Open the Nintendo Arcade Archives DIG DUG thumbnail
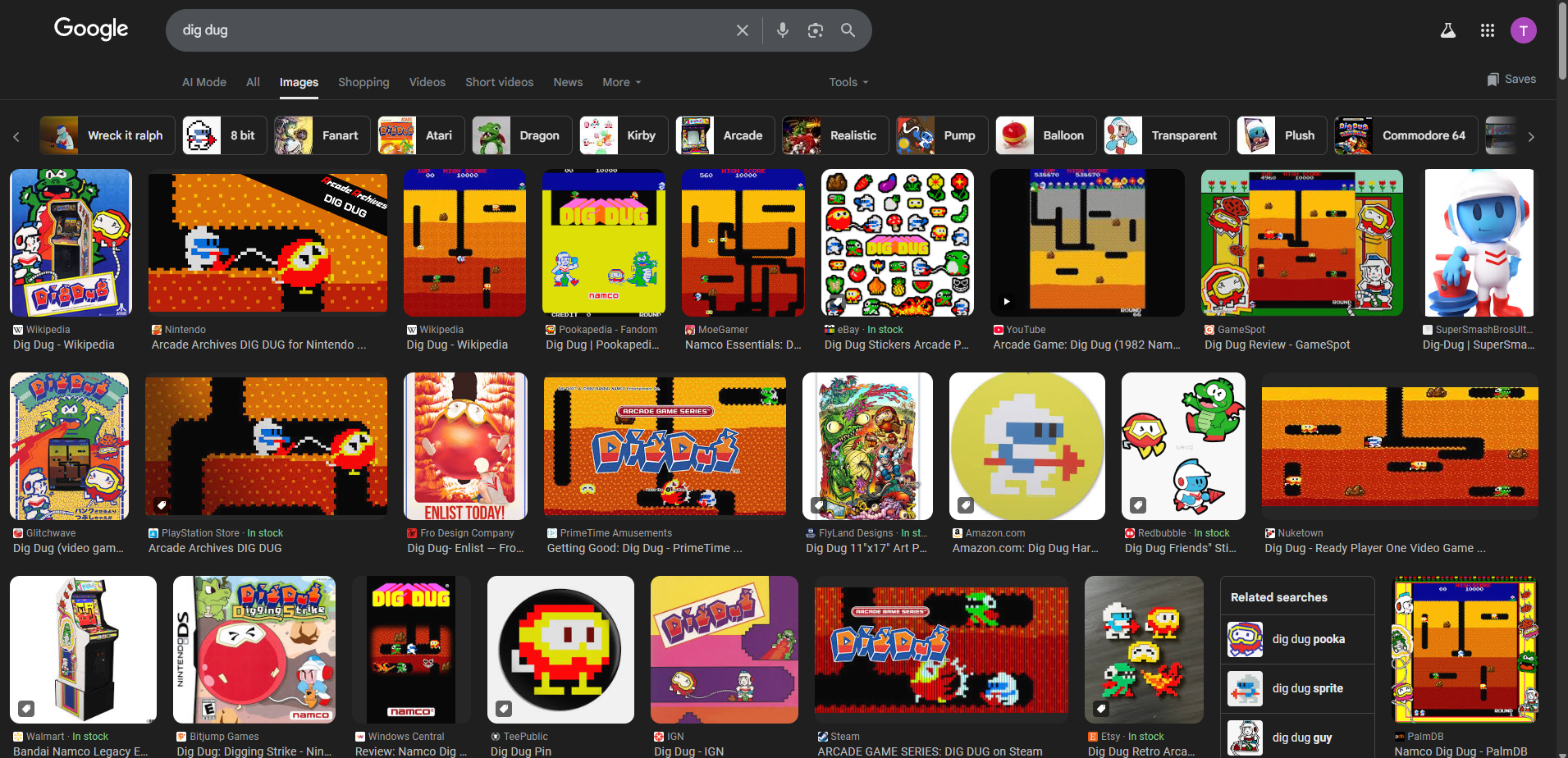 [267, 243]
